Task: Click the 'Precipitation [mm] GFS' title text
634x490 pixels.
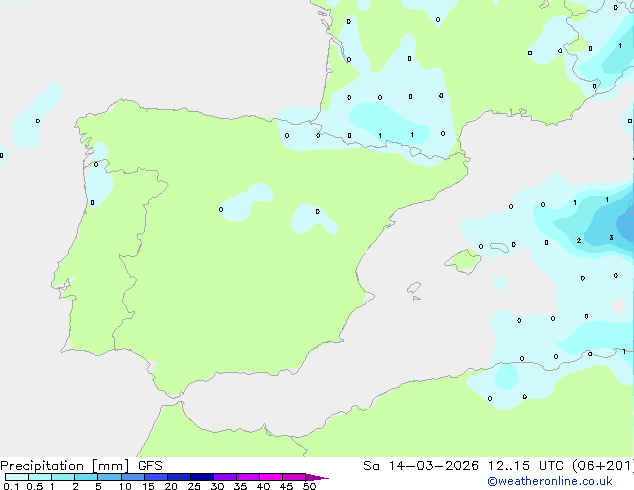Action: 81,466
